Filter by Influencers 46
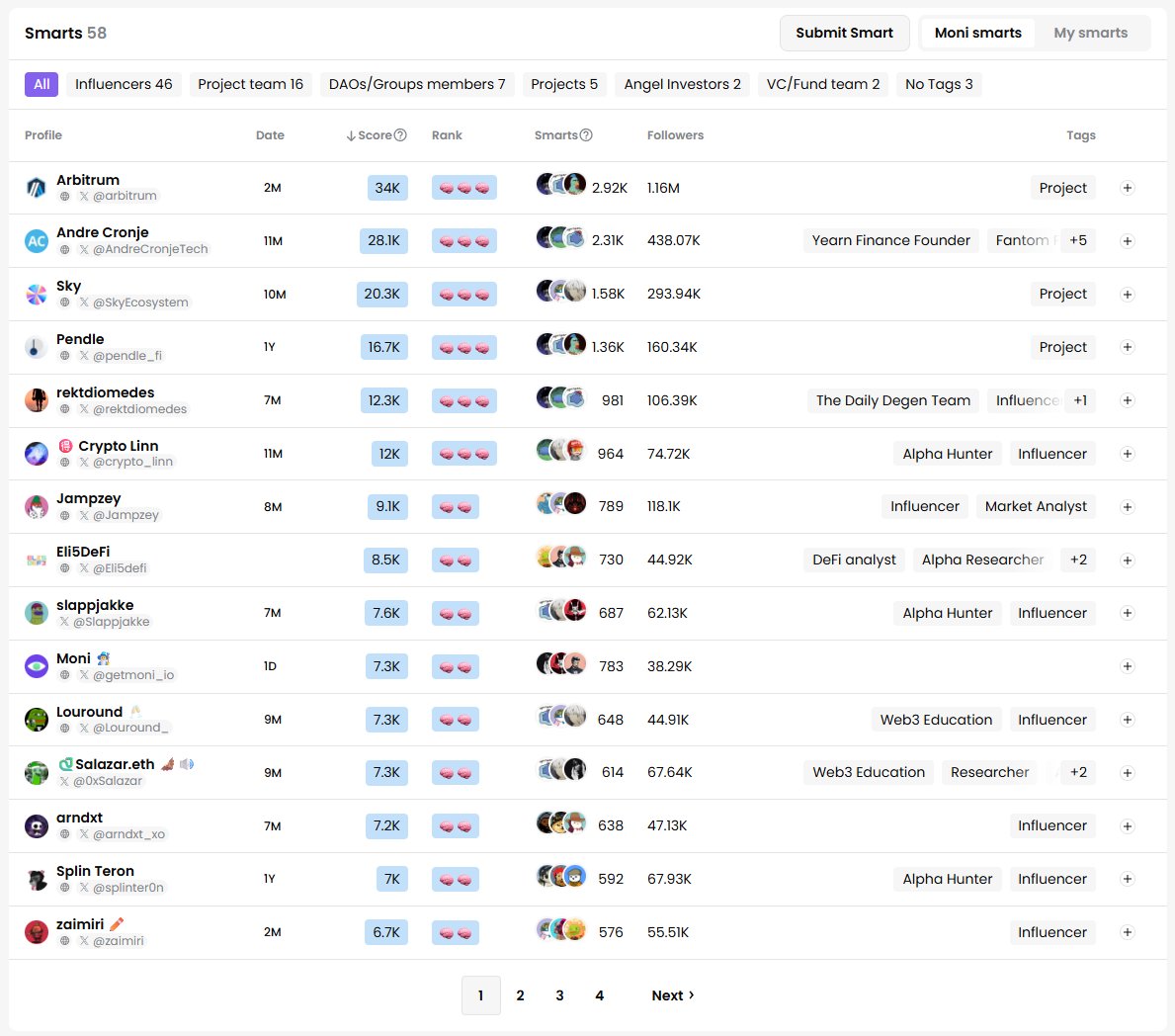Image resolution: width=1175 pixels, height=1036 pixels. tap(124, 84)
